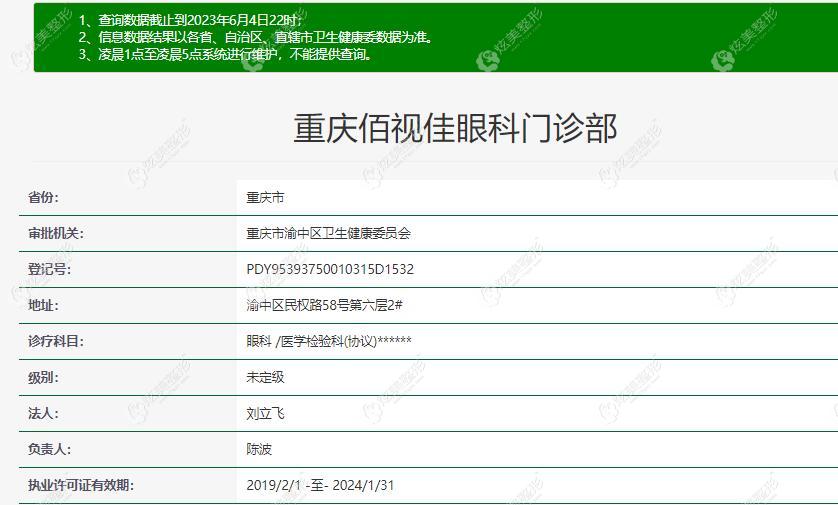Click the notice line about 2023年6月4日 data cutoff
838x505 pixels.
[190, 20]
